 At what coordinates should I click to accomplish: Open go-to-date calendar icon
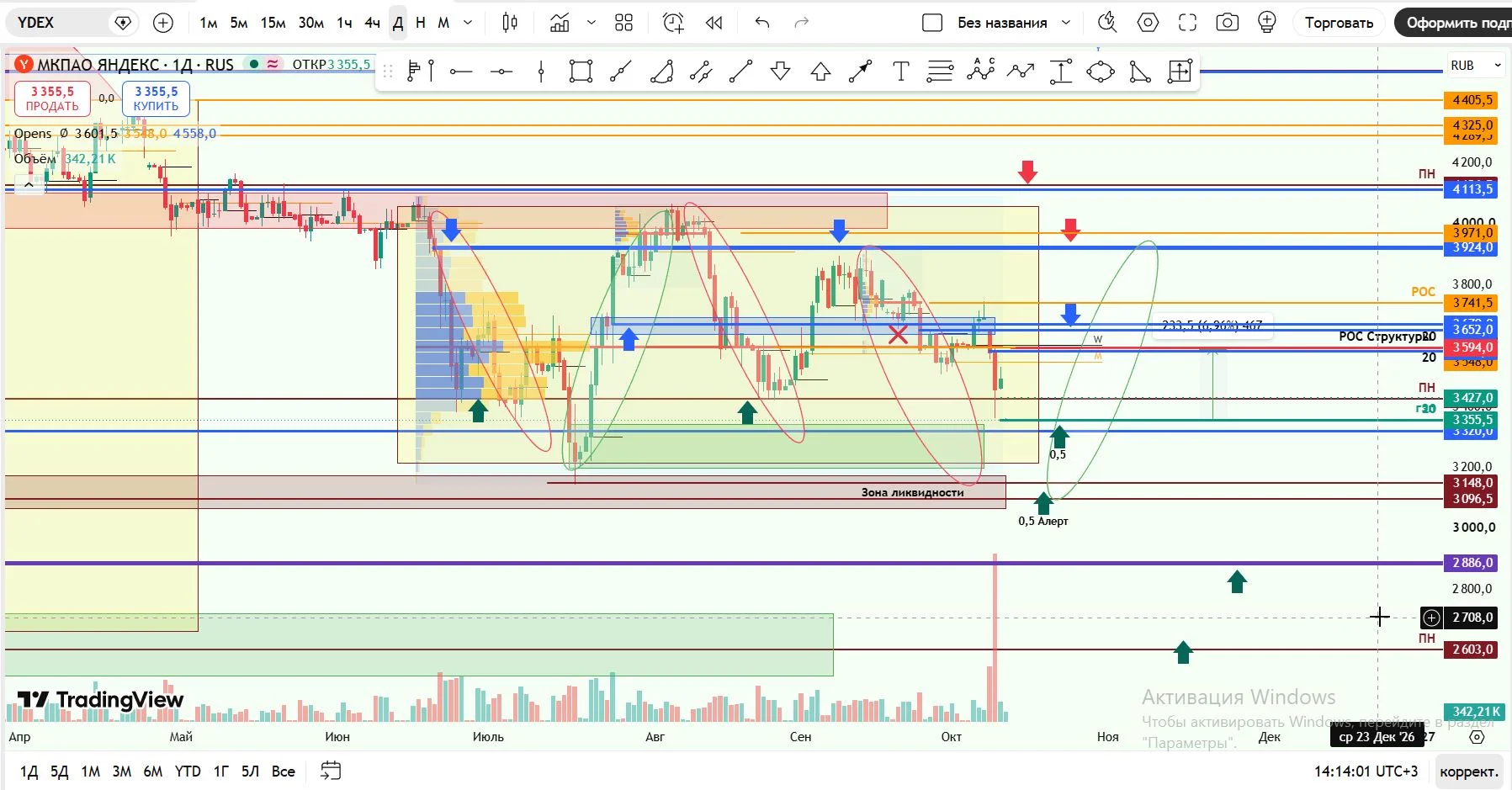point(331,771)
